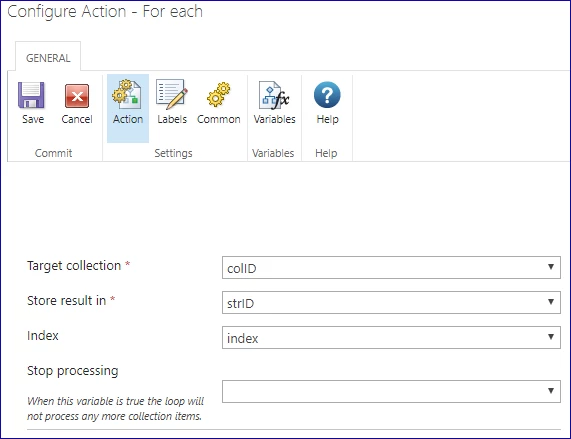This screenshot has height=439, width=571.
Task: Open Common settings gears icon
Action: [x=218, y=95]
